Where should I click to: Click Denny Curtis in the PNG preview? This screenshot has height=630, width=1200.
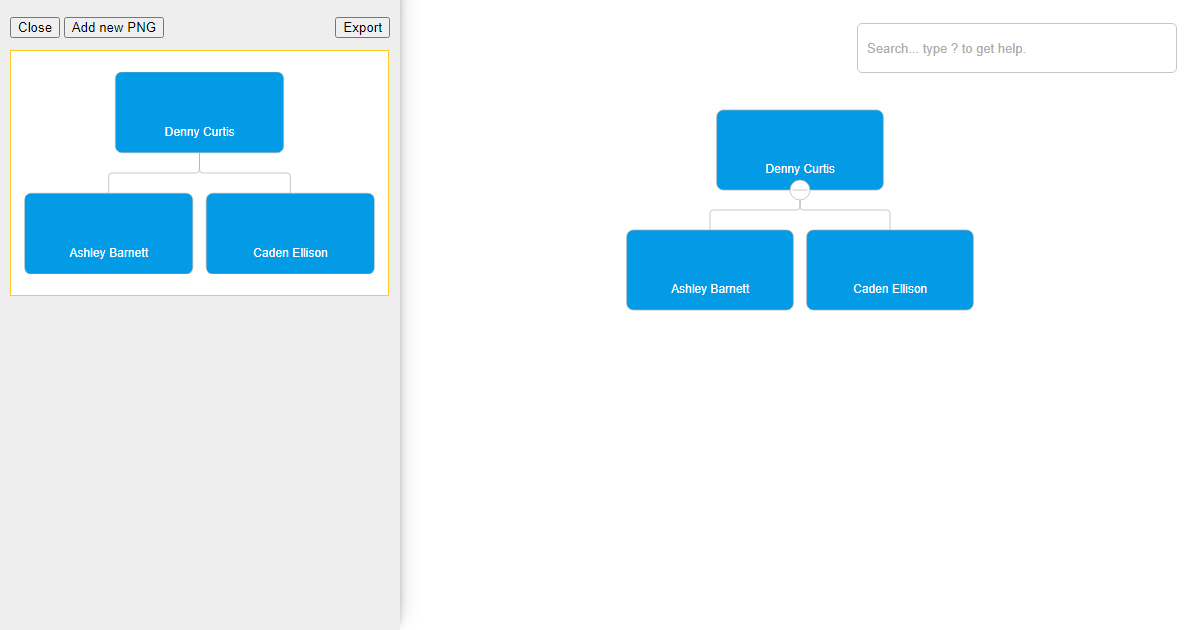tap(199, 112)
